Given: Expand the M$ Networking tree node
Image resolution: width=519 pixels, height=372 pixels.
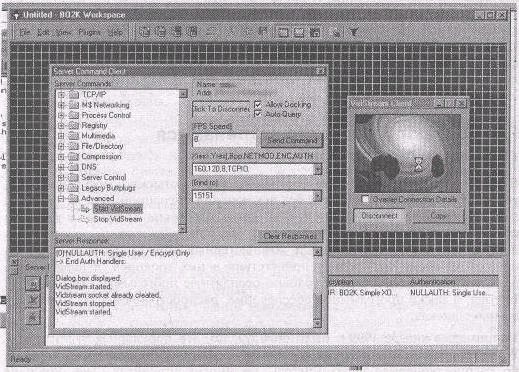Looking at the screenshot, I should [x=61, y=105].
